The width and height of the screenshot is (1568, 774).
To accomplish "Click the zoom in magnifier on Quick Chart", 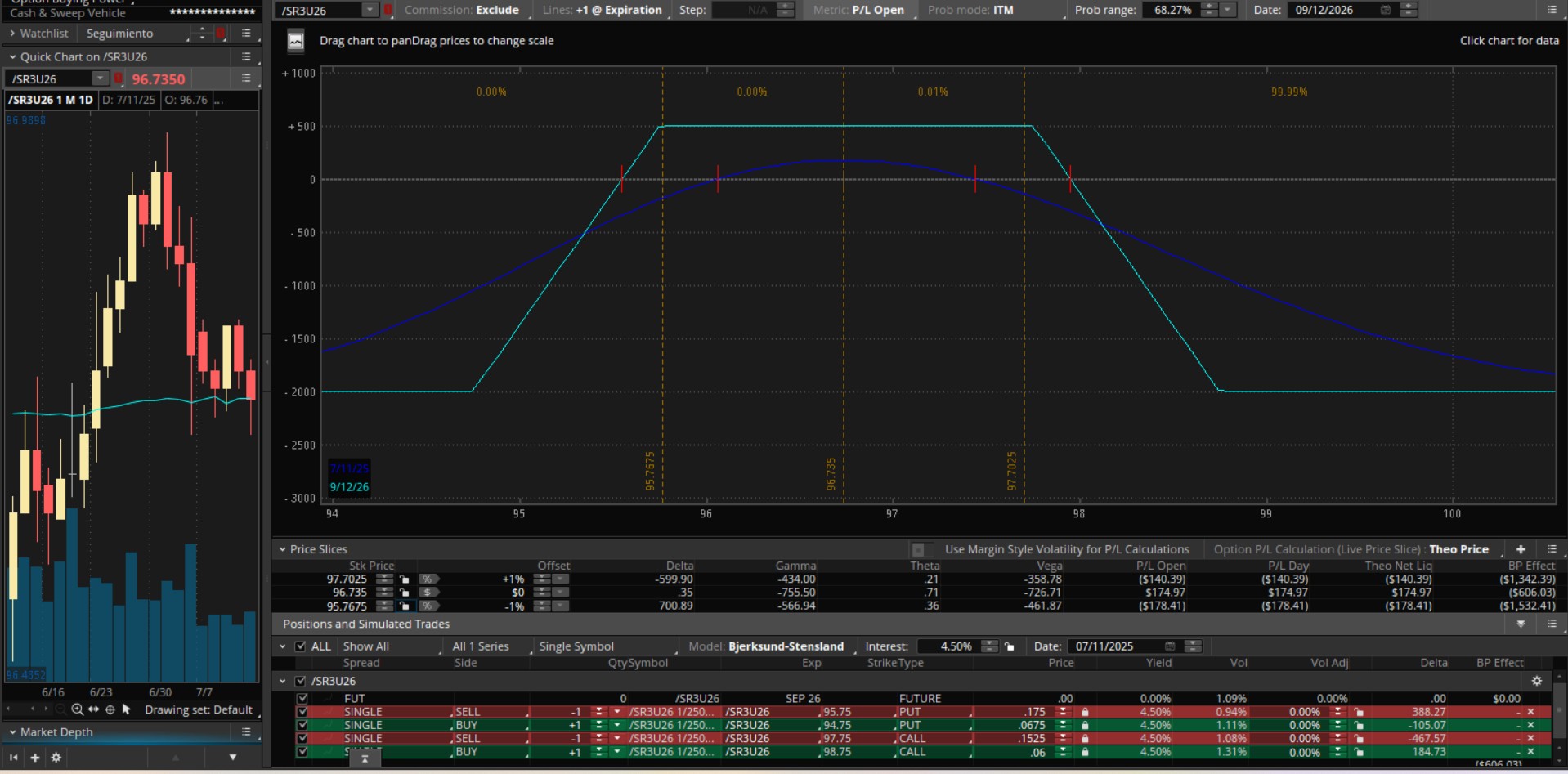I will (77, 709).
